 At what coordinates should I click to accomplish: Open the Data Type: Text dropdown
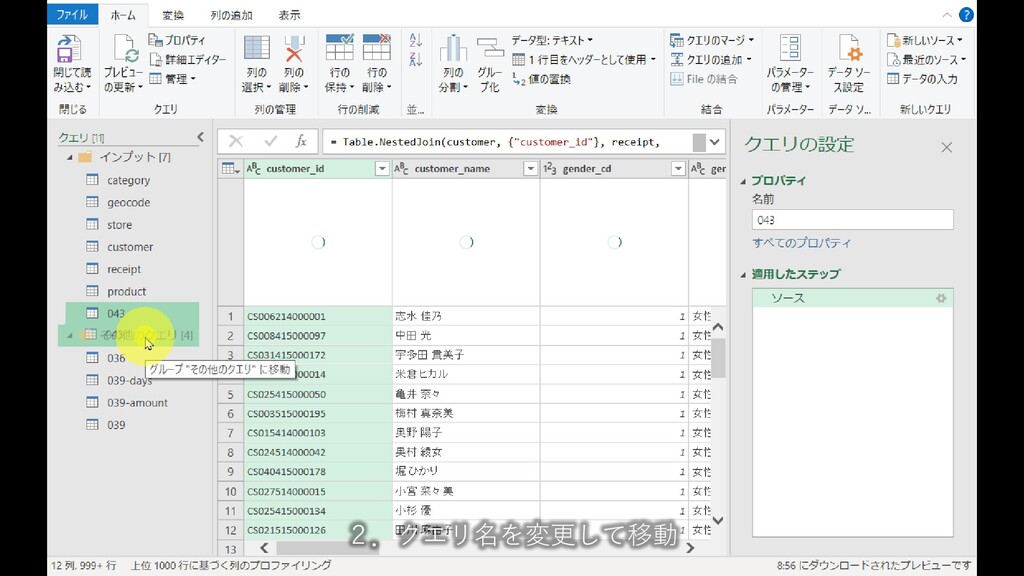(552, 40)
